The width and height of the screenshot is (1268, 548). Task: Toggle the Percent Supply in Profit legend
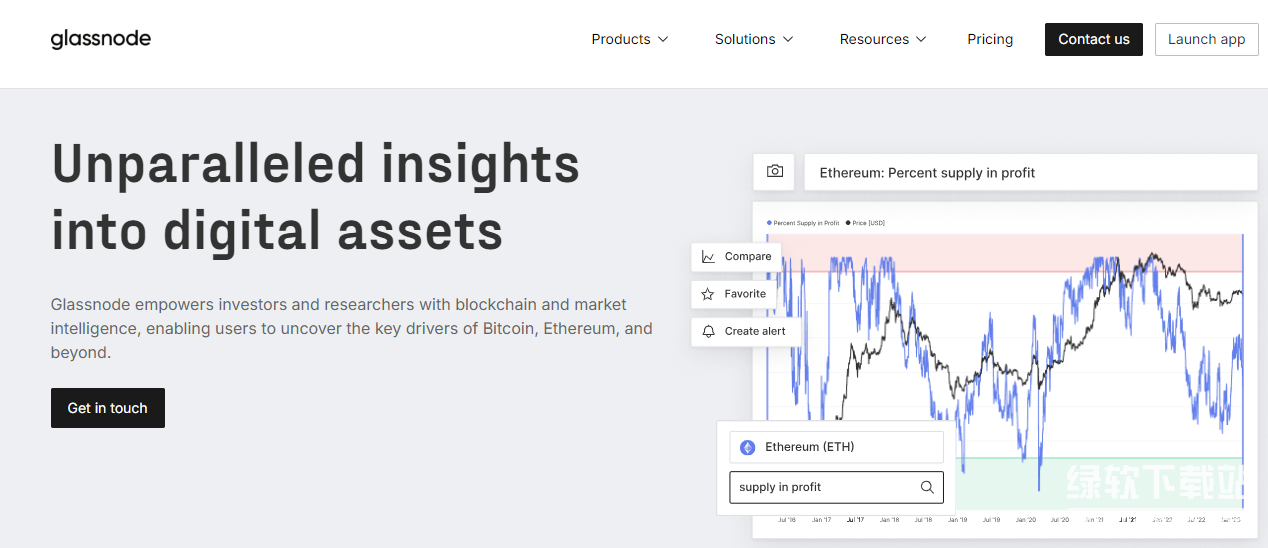804,223
